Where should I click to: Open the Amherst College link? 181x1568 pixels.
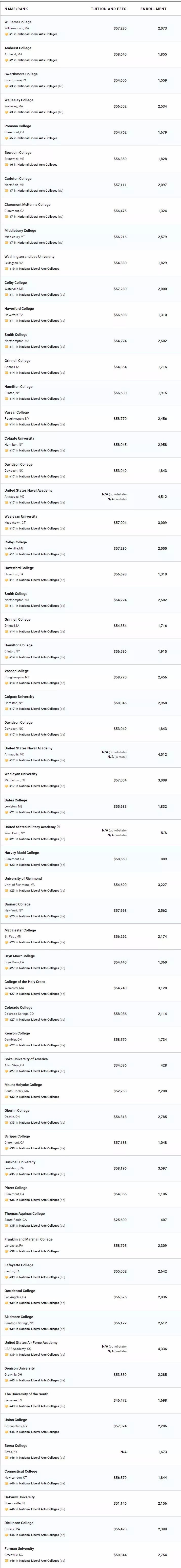[x=18, y=48]
